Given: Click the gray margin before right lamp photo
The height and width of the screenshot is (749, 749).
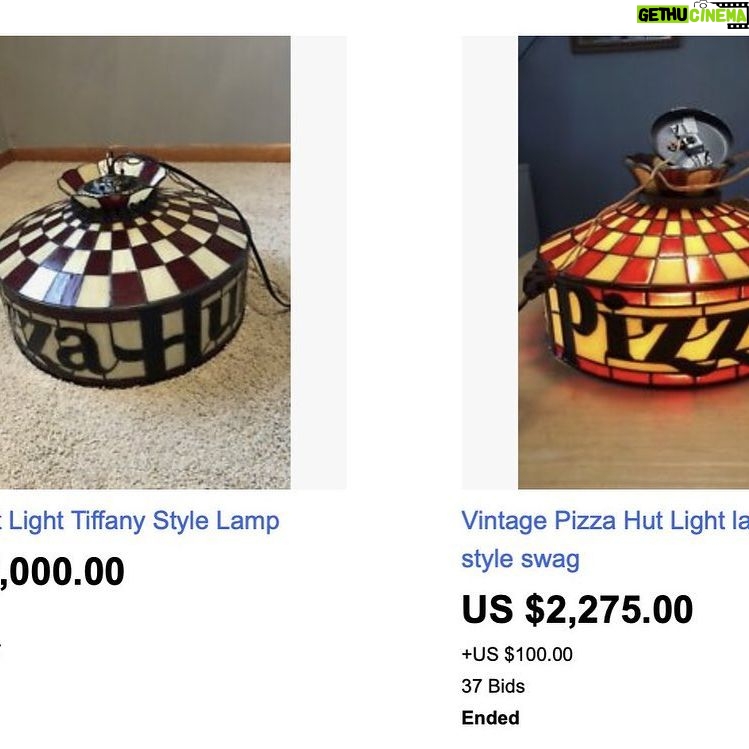Looking at the screenshot, I should tap(490, 262).
